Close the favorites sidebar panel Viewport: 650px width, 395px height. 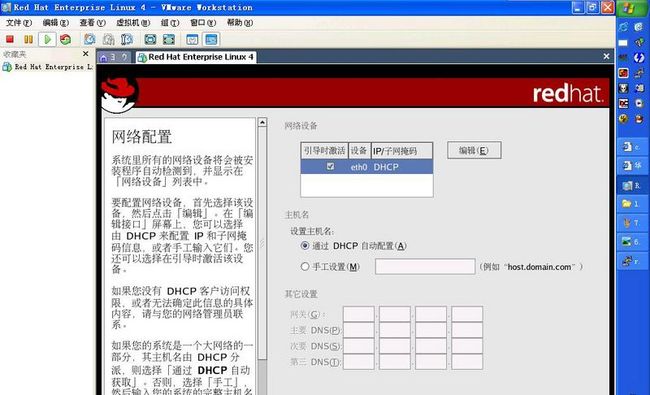click(x=85, y=54)
